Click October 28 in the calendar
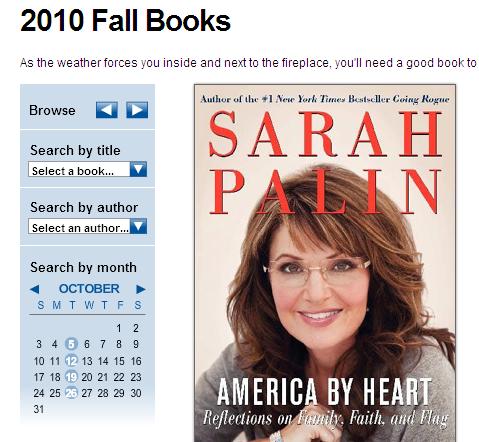The height and width of the screenshot is (442, 479). (x=103, y=393)
